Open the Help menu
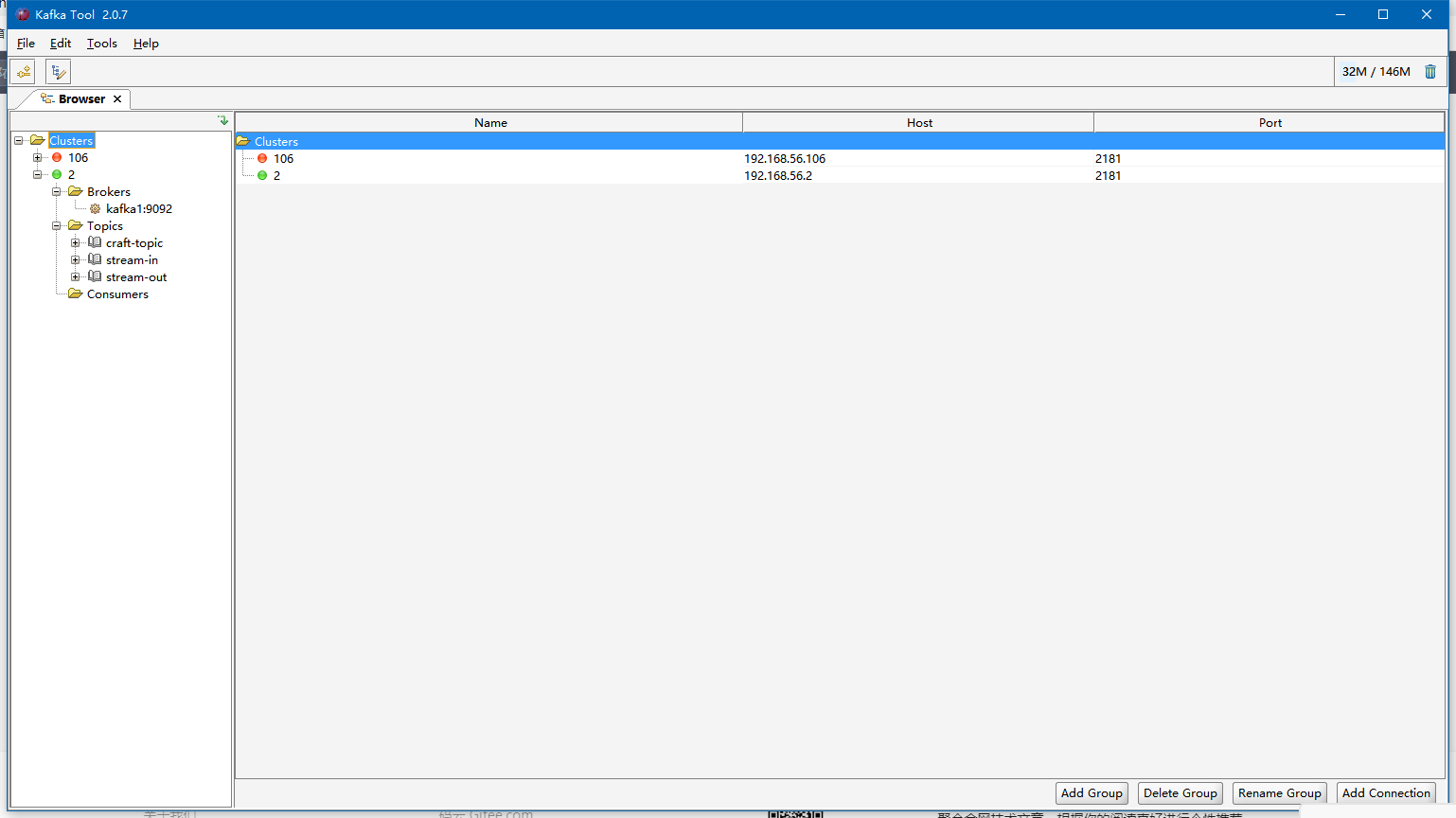Image resolution: width=1456 pixels, height=818 pixels. coord(146,44)
